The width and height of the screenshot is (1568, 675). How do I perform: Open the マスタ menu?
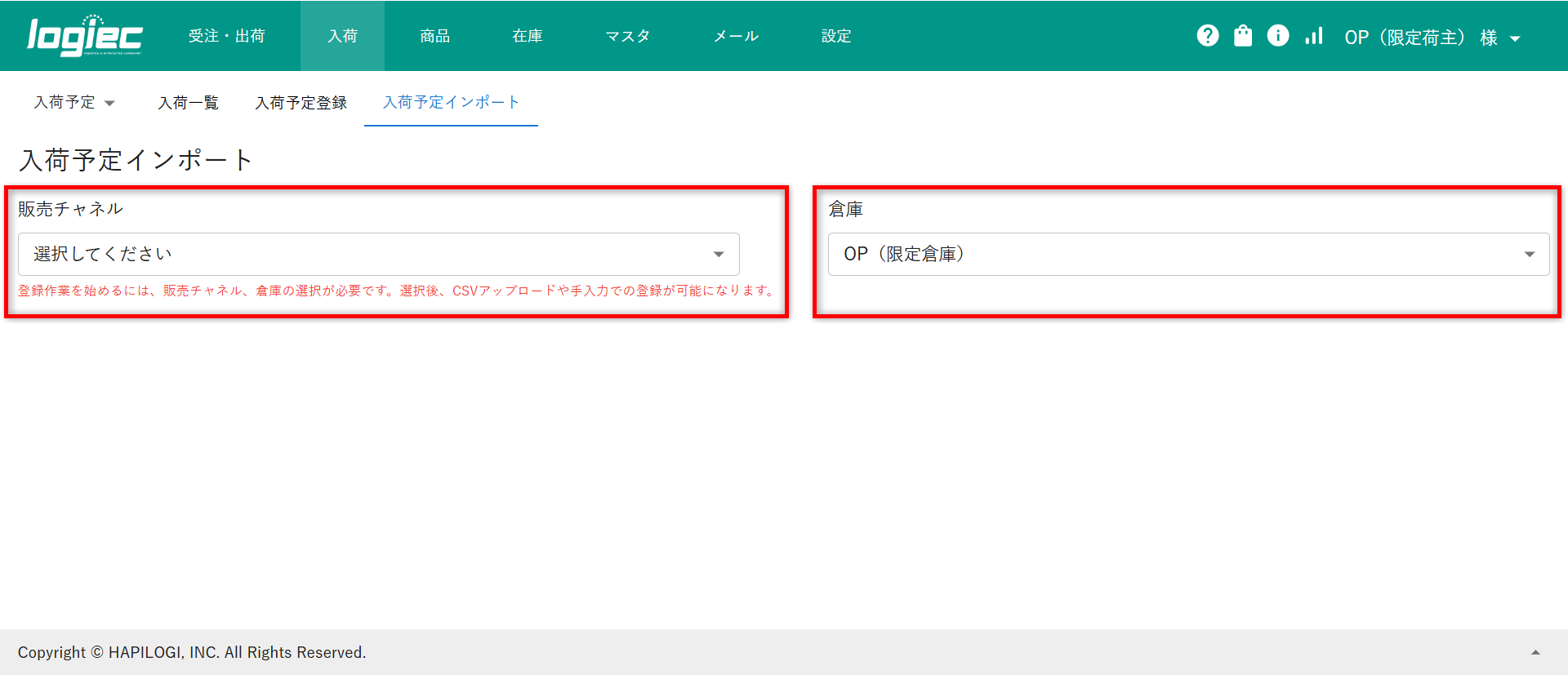(x=627, y=36)
